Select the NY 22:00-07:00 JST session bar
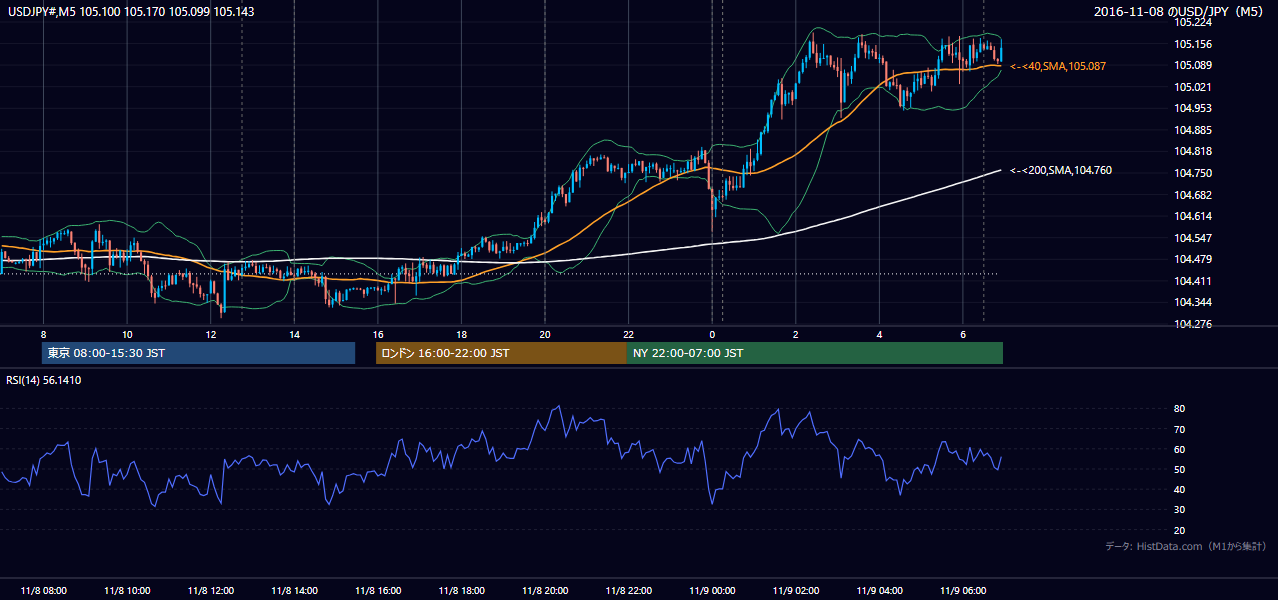The image size is (1278, 600). click(x=815, y=353)
